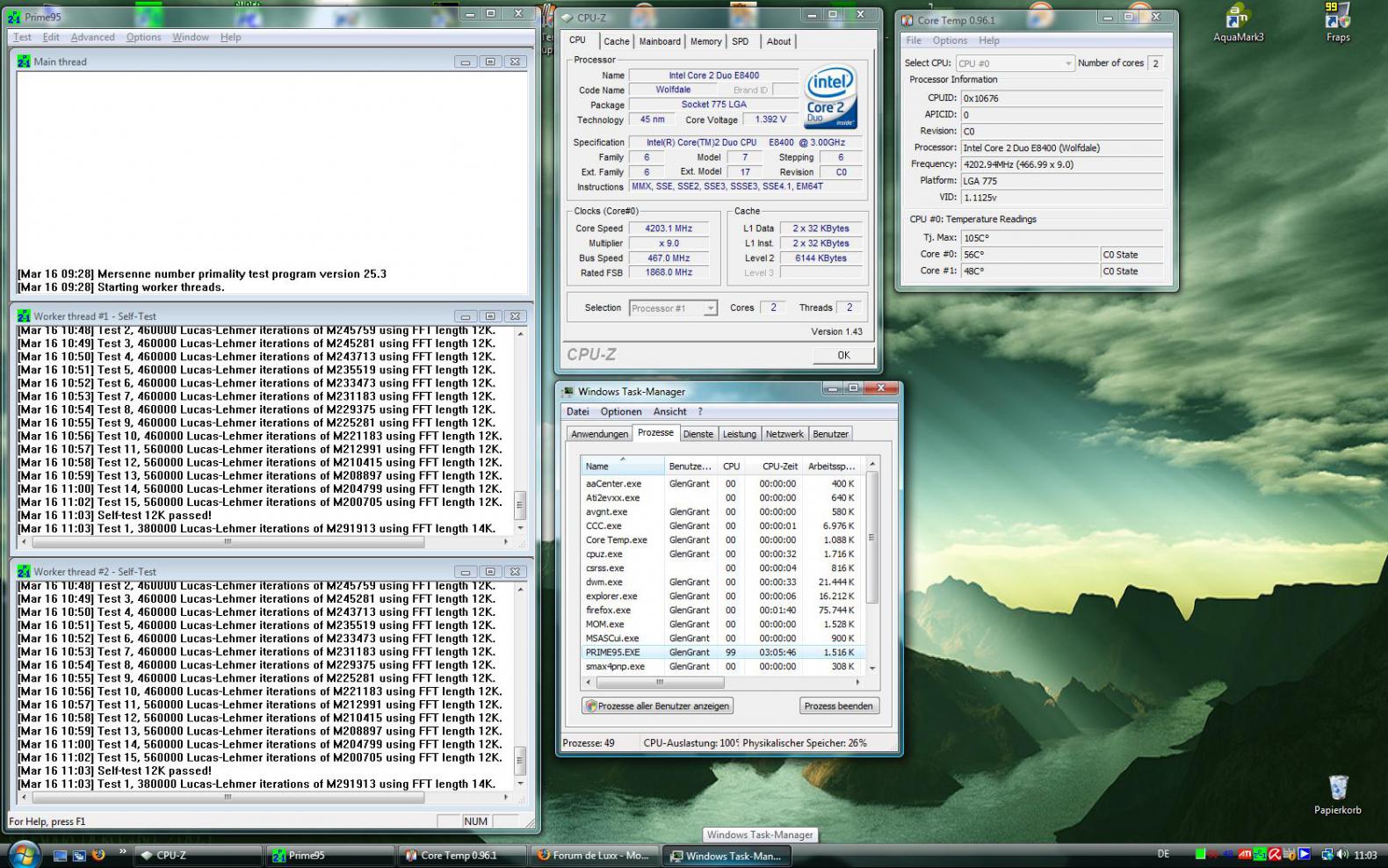The width and height of the screenshot is (1388, 868).
Task: Switch to the Memory tab in CPU-Z
Action: tap(705, 41)
